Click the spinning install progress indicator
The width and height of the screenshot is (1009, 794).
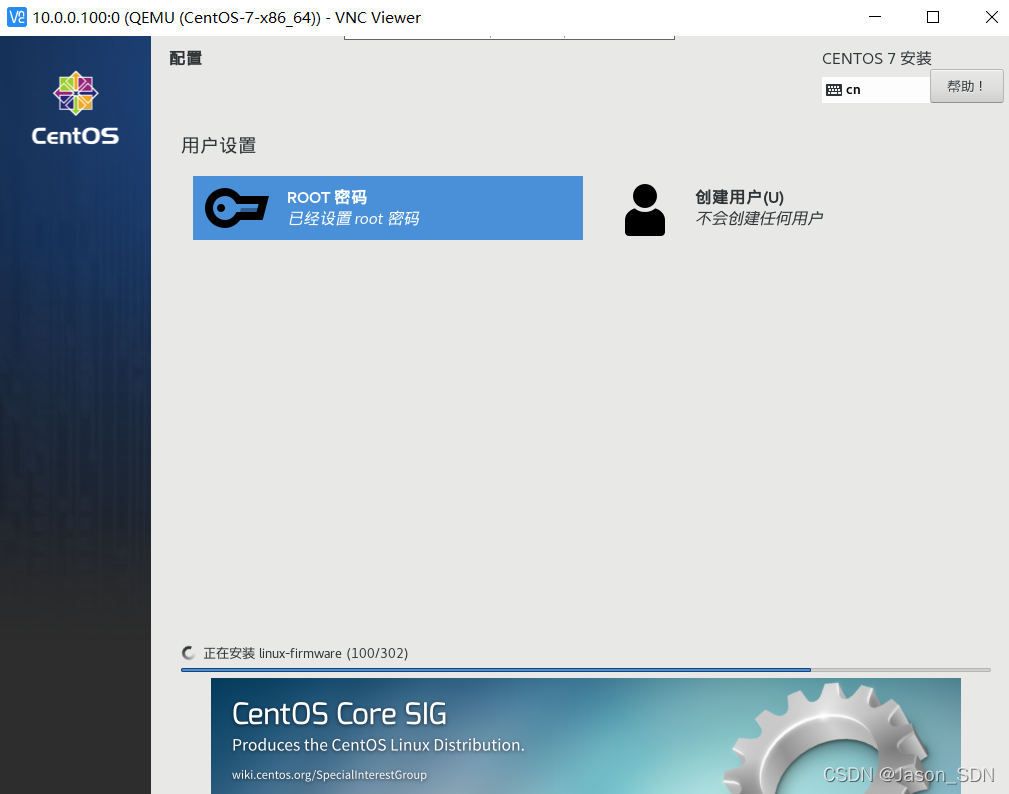[189, 653]
